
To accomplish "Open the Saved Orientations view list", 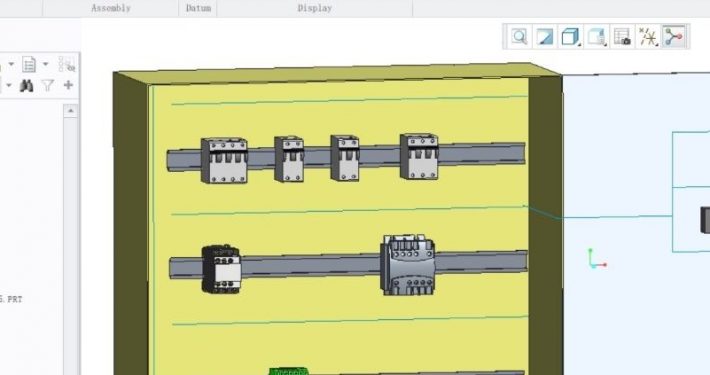I will click(x=597, y=37).
